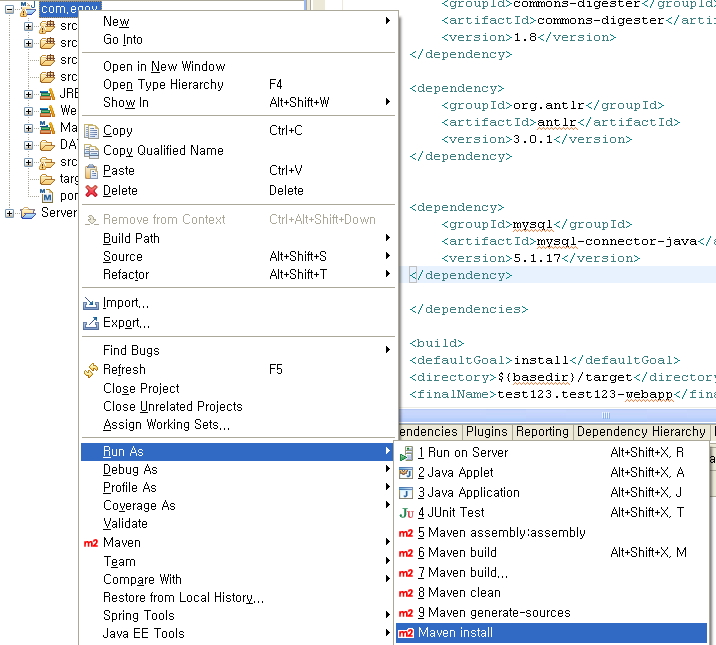716x645 pixels.
Task: Select Validate from context menu
Action: click(x=238, y=524)
